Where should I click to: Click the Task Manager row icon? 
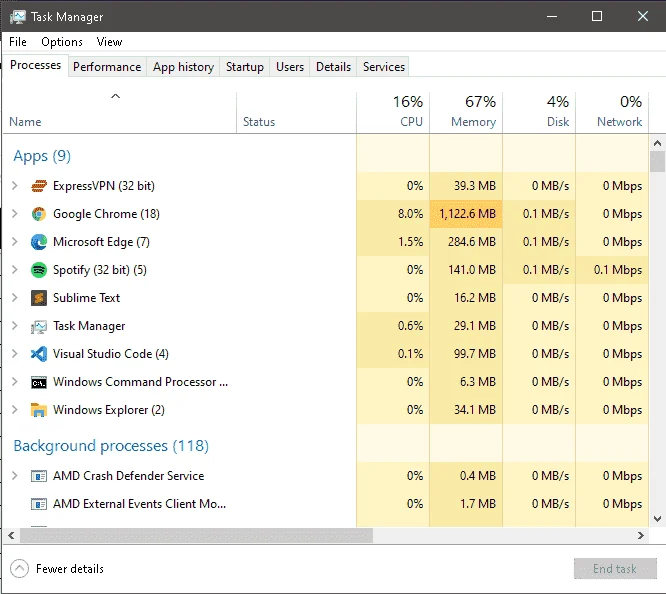tap(39, 326)
